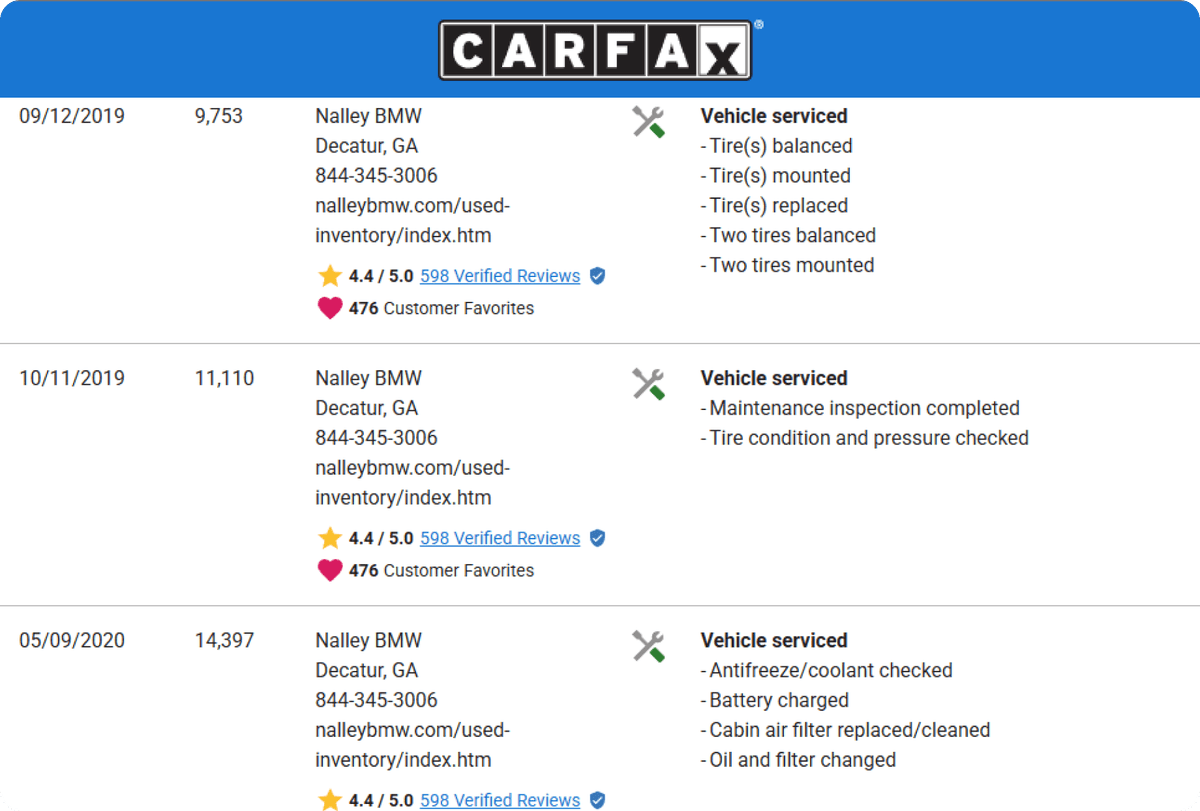Image resolution: width=1200 pixels, height=811 pixels.
Task: Click the nalleybmw.com website text in the 09/12/2019 entry
Action: click(412, 221)
